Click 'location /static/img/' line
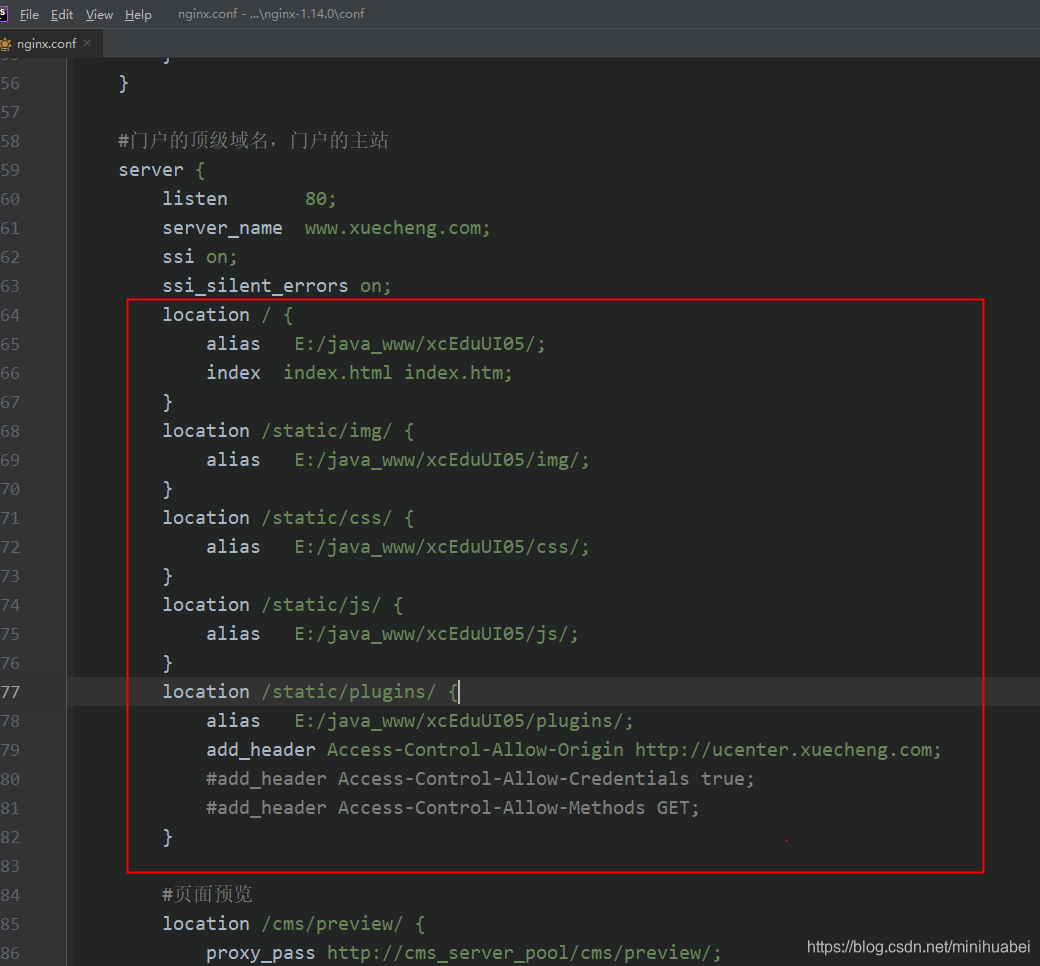The width and height of the screenshot is (1040, 966). click(x=289, y=431)
